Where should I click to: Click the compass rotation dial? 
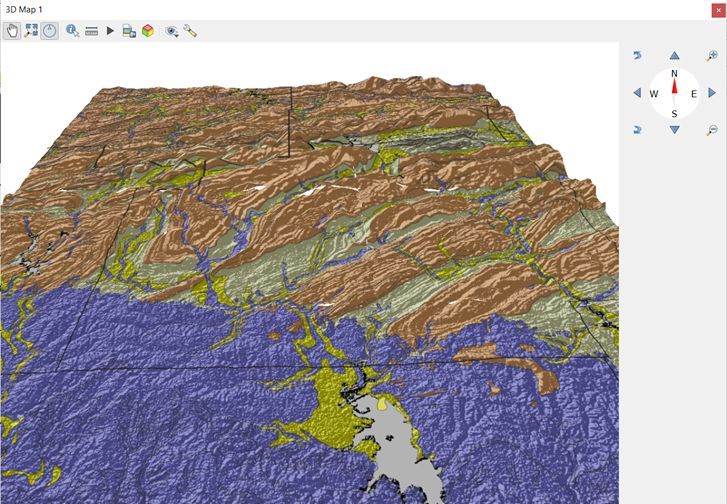675,93
